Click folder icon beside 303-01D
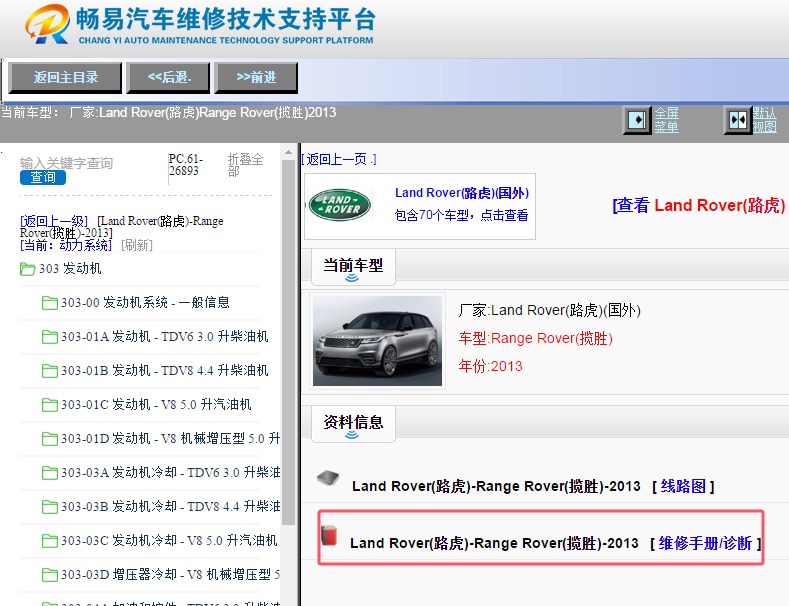This screenshot has width=789, height=606. tap(49, 439)
